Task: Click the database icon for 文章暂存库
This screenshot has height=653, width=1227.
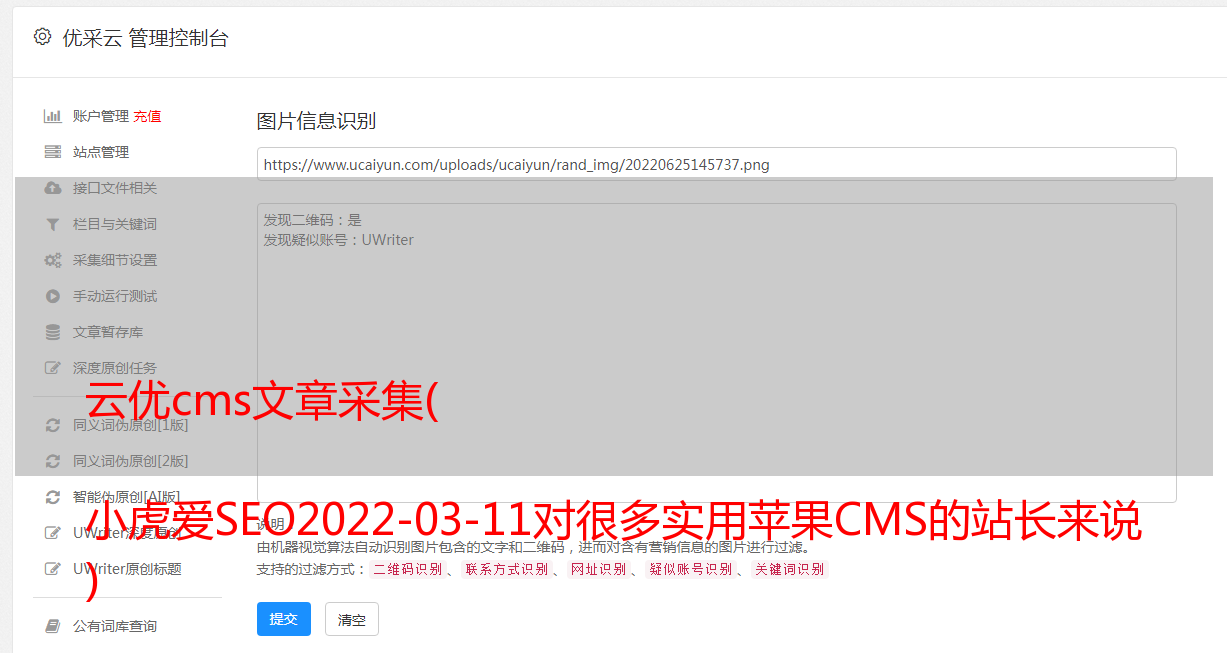Action: pos(53,332)
